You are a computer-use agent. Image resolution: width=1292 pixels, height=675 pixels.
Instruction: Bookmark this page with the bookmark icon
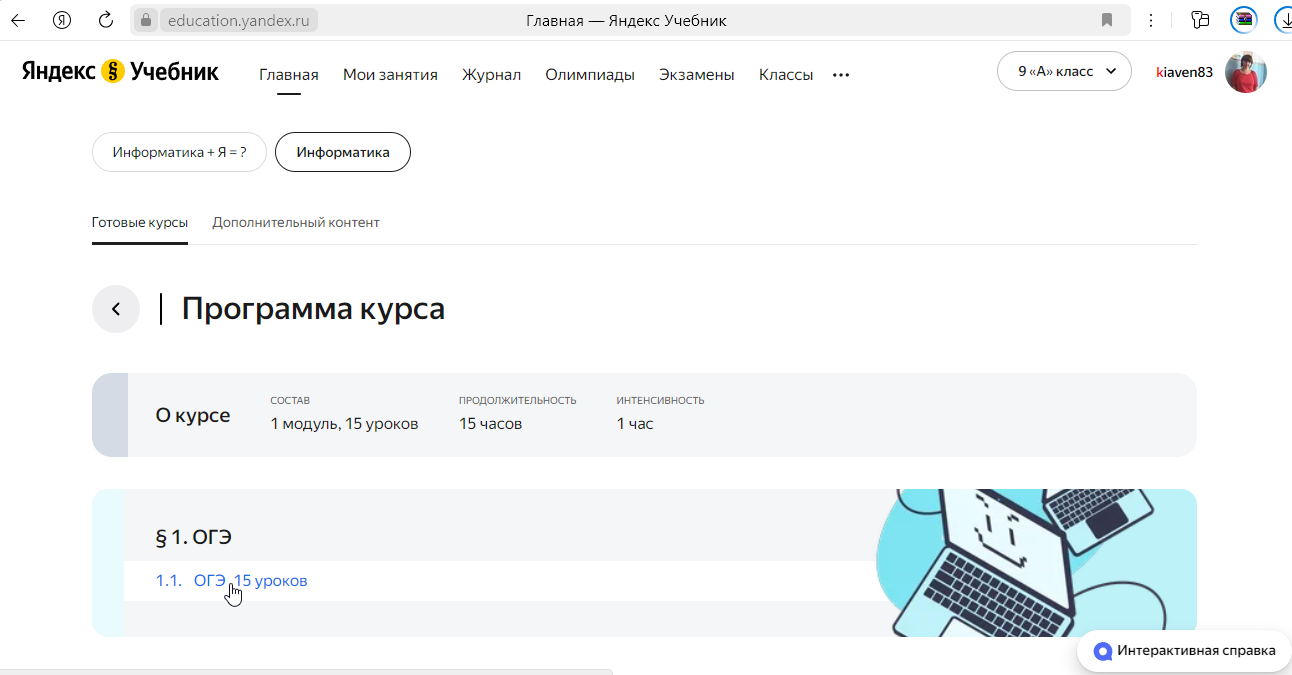pos(1107,20)
